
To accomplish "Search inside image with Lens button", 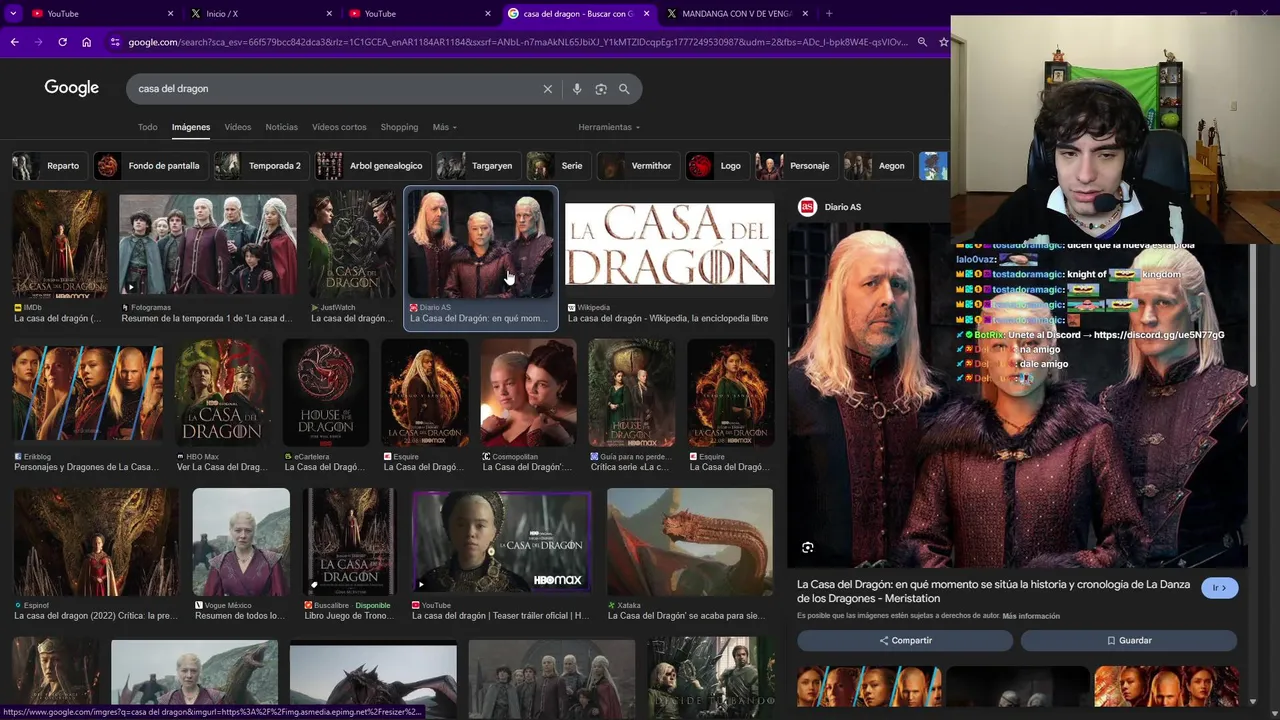I will [808, 547].
